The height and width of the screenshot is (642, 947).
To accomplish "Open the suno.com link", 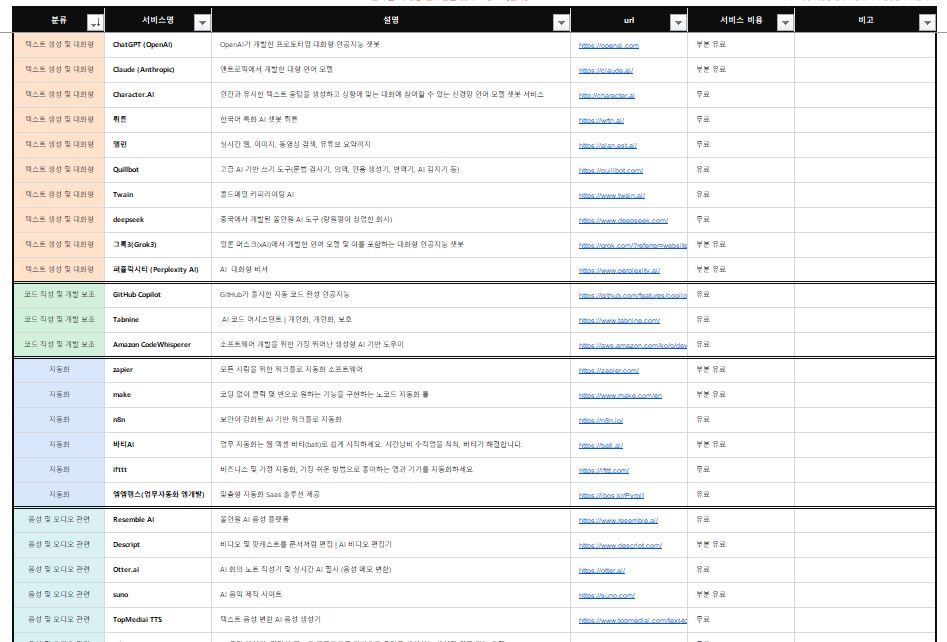I will tap(606, 595).
